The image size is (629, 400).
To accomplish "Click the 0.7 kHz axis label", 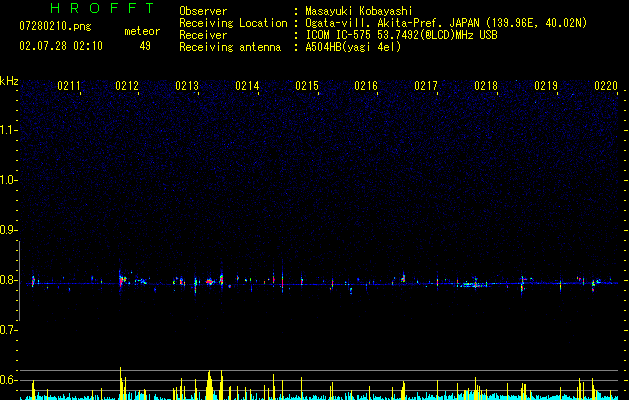I will tap(8, 330).
